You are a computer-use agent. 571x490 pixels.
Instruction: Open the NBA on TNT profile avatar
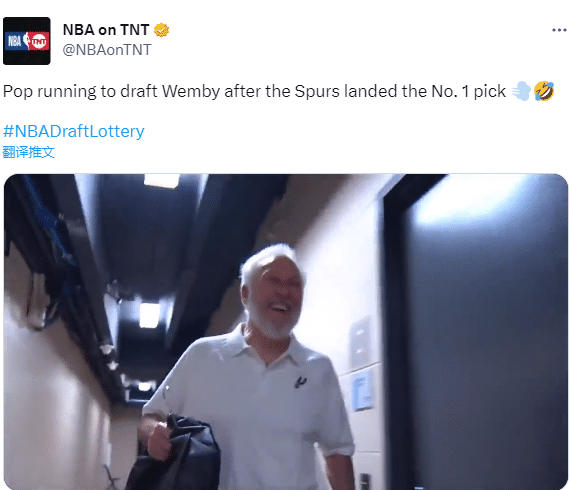(27, 41)
